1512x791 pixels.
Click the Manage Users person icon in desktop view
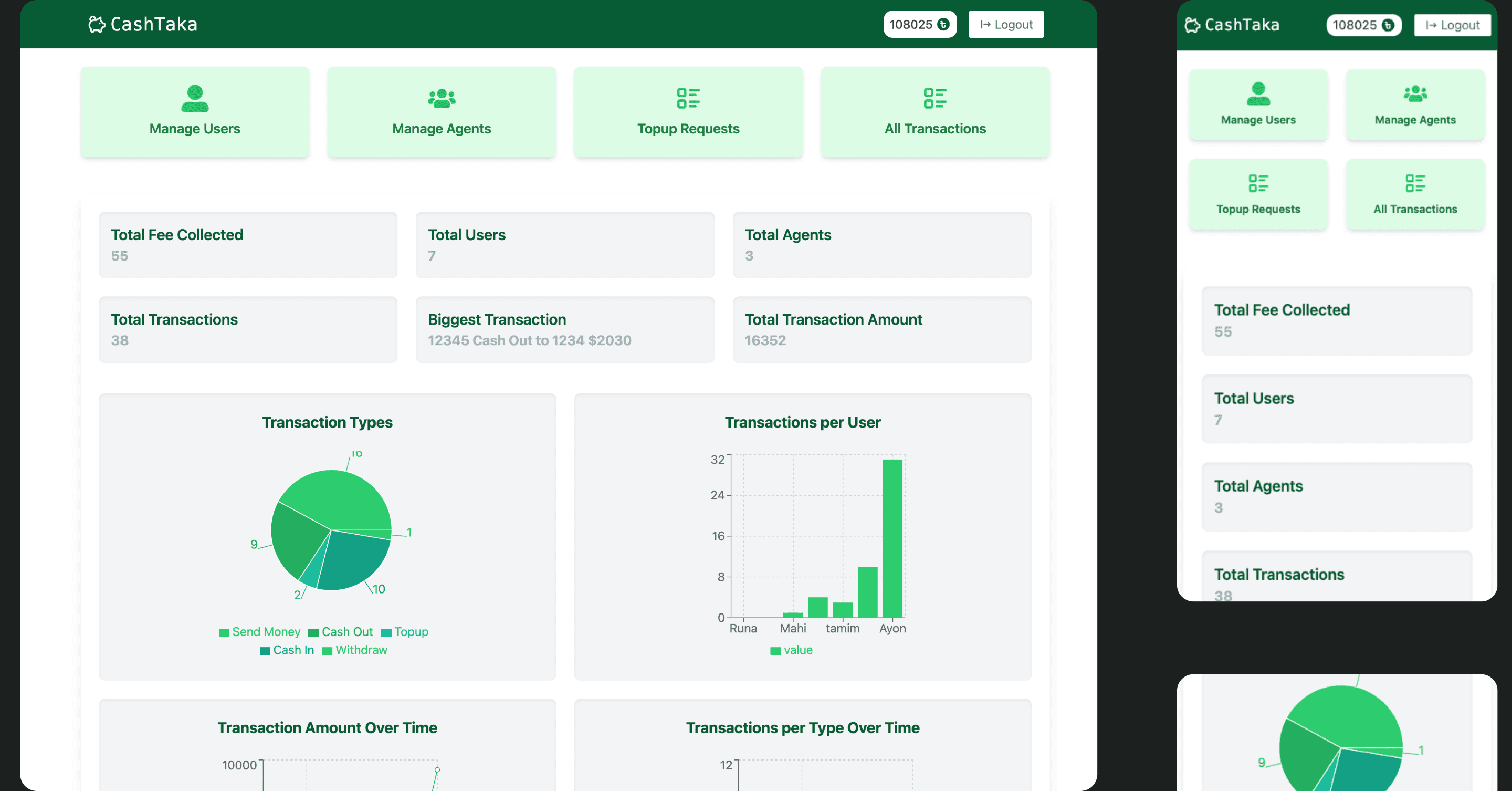click(x=195, y=98)
